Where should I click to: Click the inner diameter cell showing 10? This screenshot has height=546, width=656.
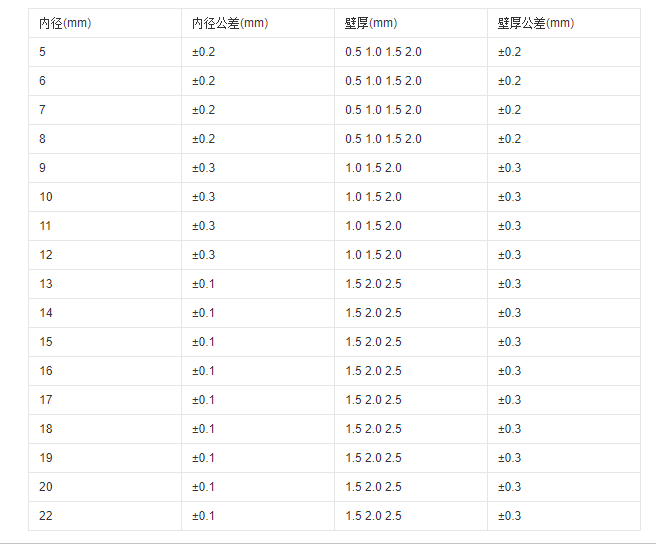click(46, 197)
